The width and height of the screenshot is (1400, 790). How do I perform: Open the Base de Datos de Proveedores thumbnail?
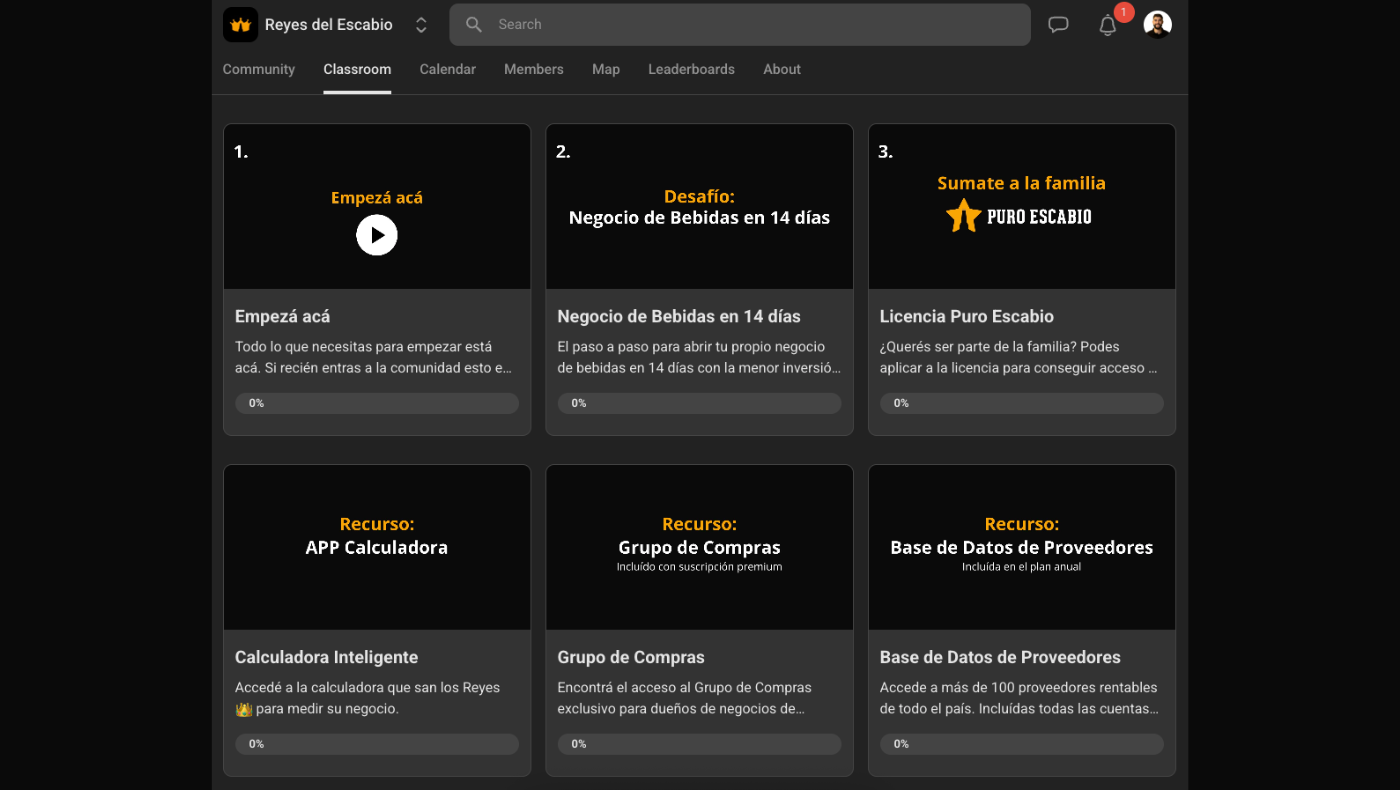pos(1021,547)
